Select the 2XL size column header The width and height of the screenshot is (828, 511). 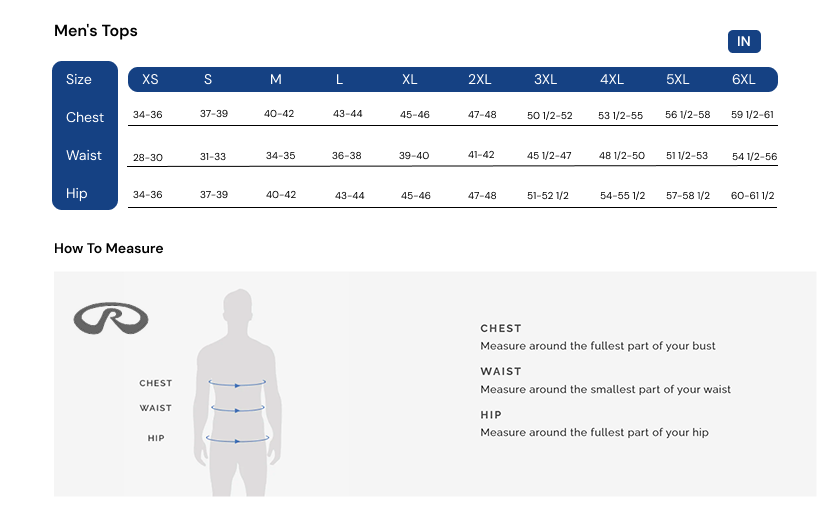[x=480, y=79]
